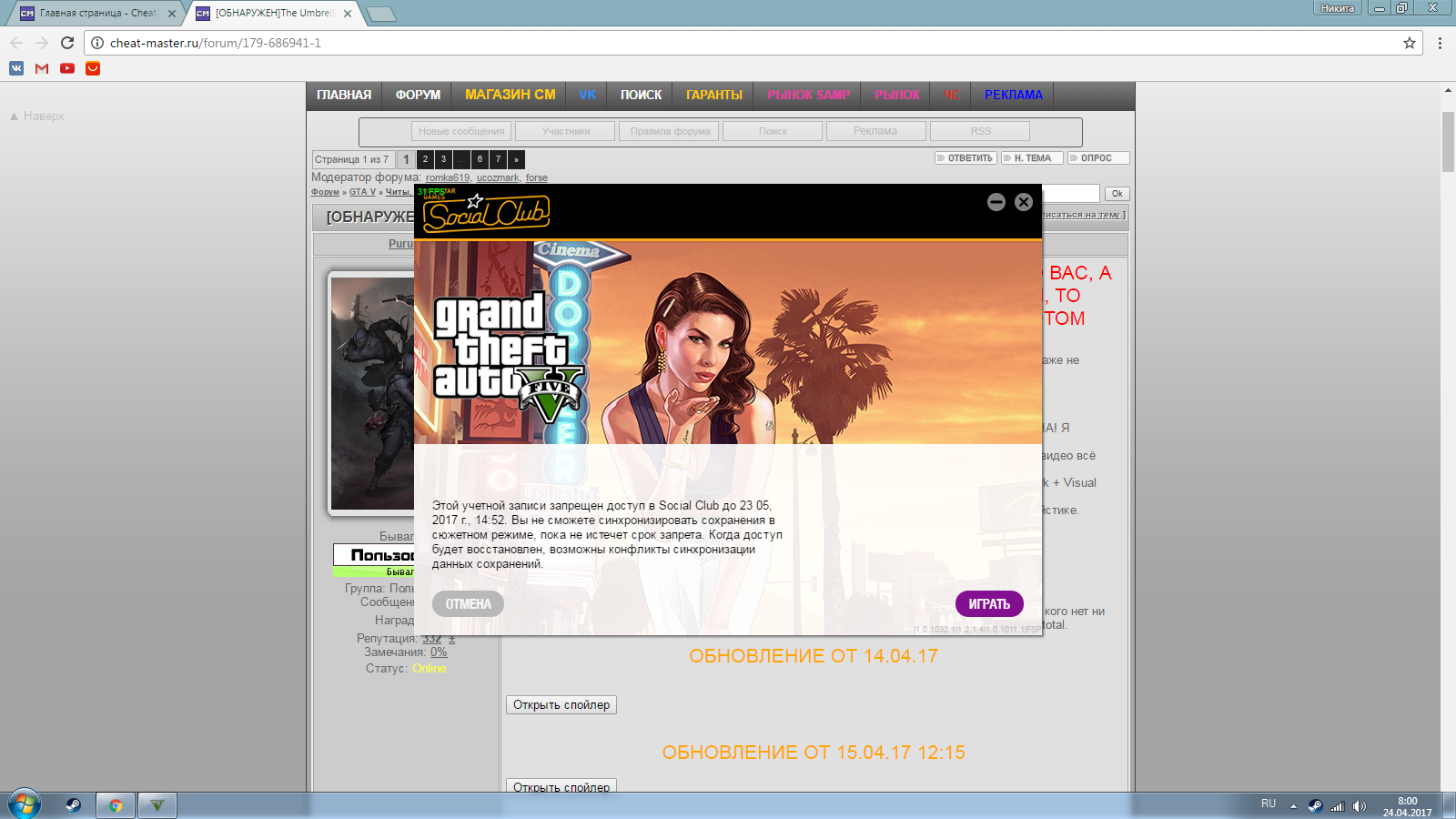1456x819 pixels.
Task: Click ИГРАТЬ in Social Club dialog
Action: 989,604
